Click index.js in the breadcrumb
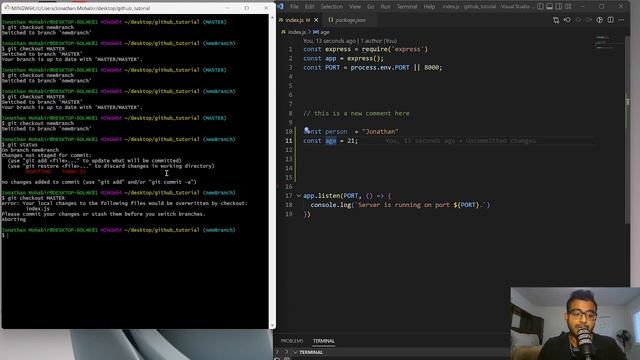640x360 pixels. pos(297,32)
